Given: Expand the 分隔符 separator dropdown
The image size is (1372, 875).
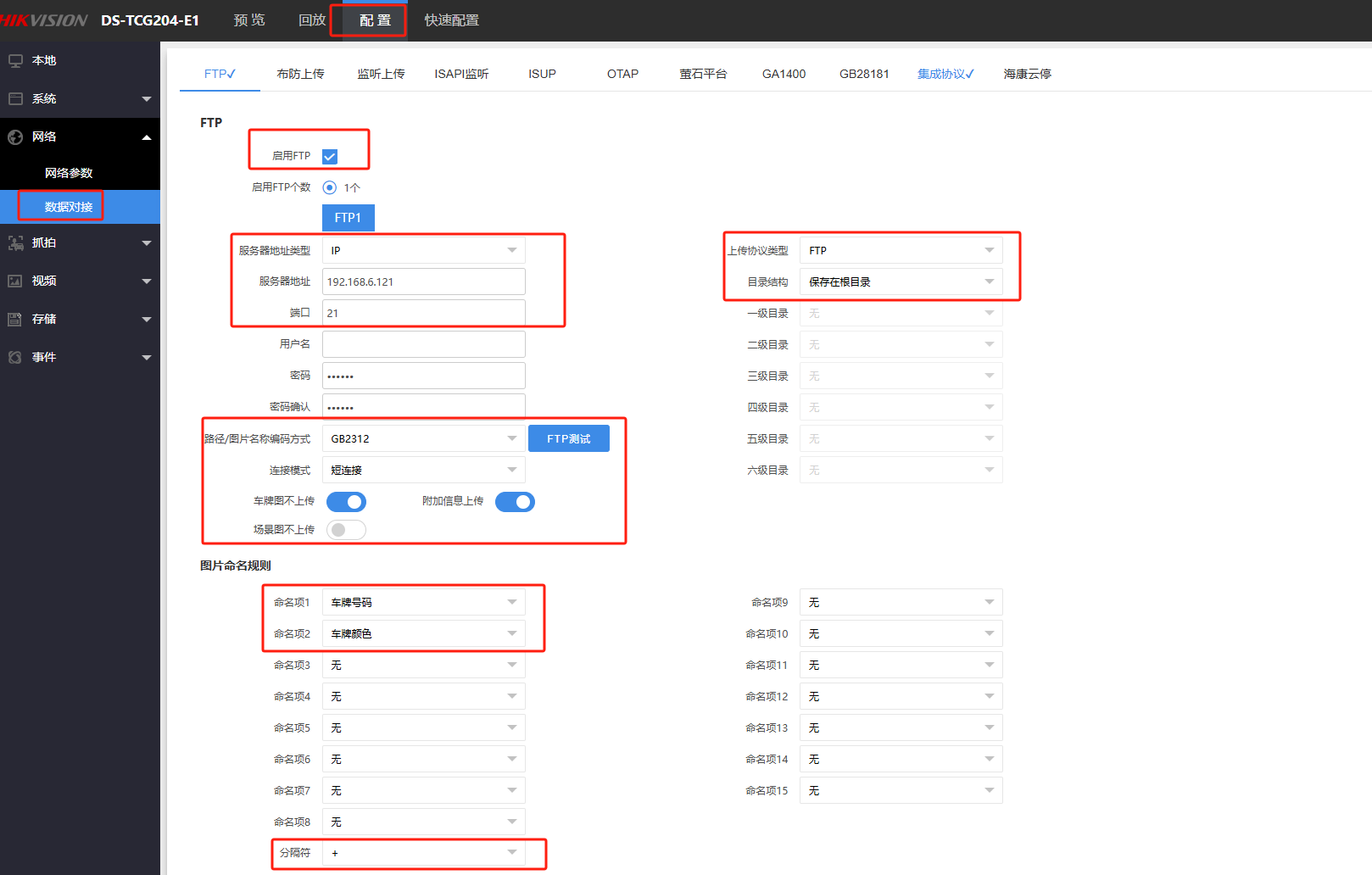Looking at the screenshot, I should point(423,853).
